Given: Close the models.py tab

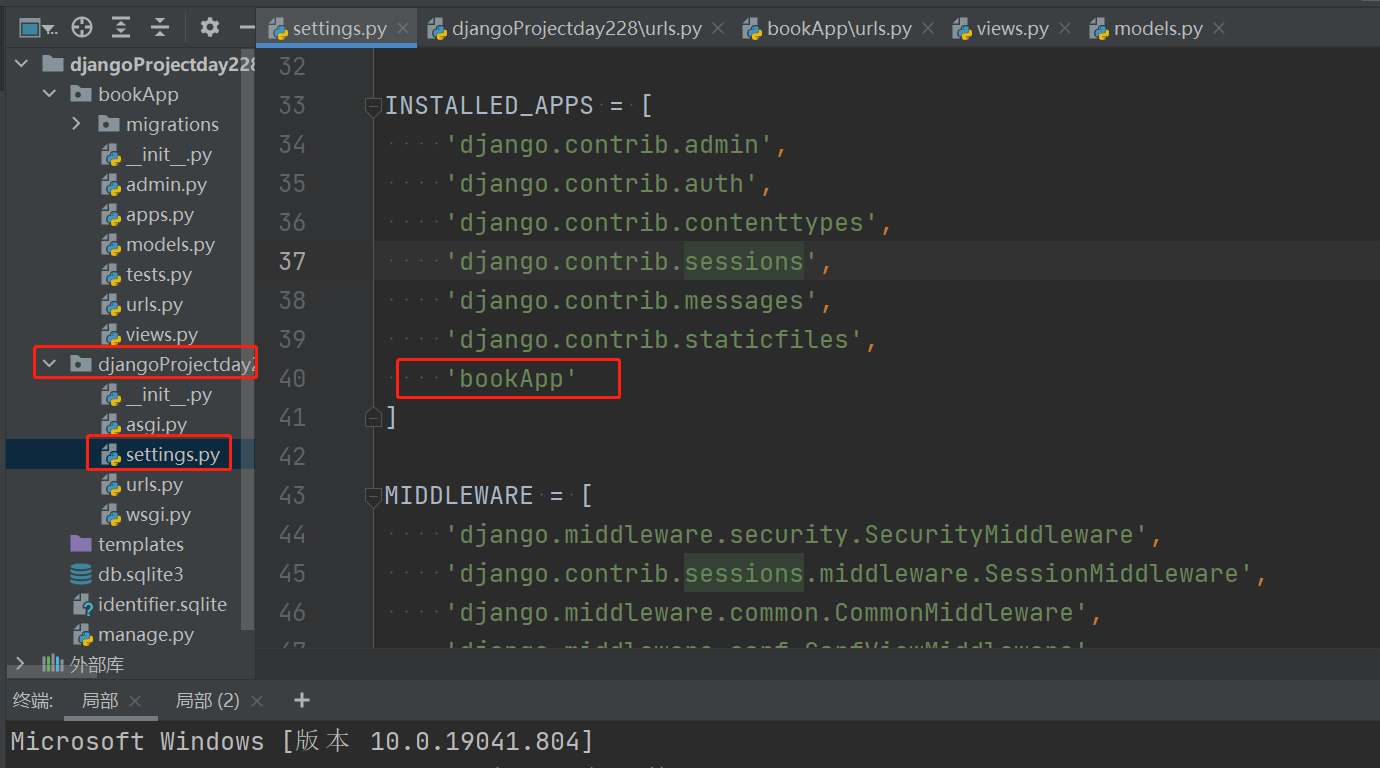Looking at the screenshot, I should [x=1218, y=29].
